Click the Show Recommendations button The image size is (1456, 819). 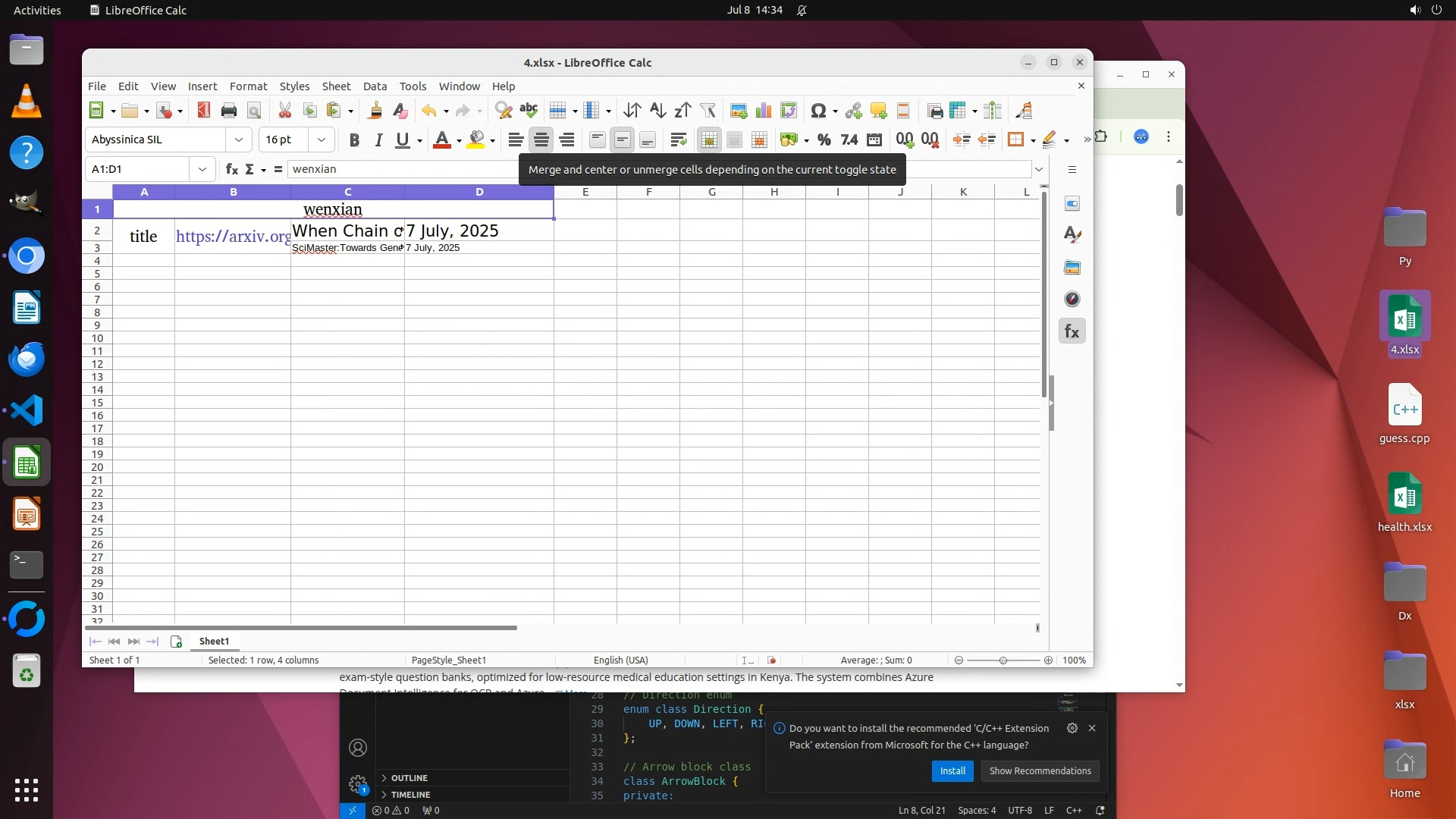pos(1040,771)
